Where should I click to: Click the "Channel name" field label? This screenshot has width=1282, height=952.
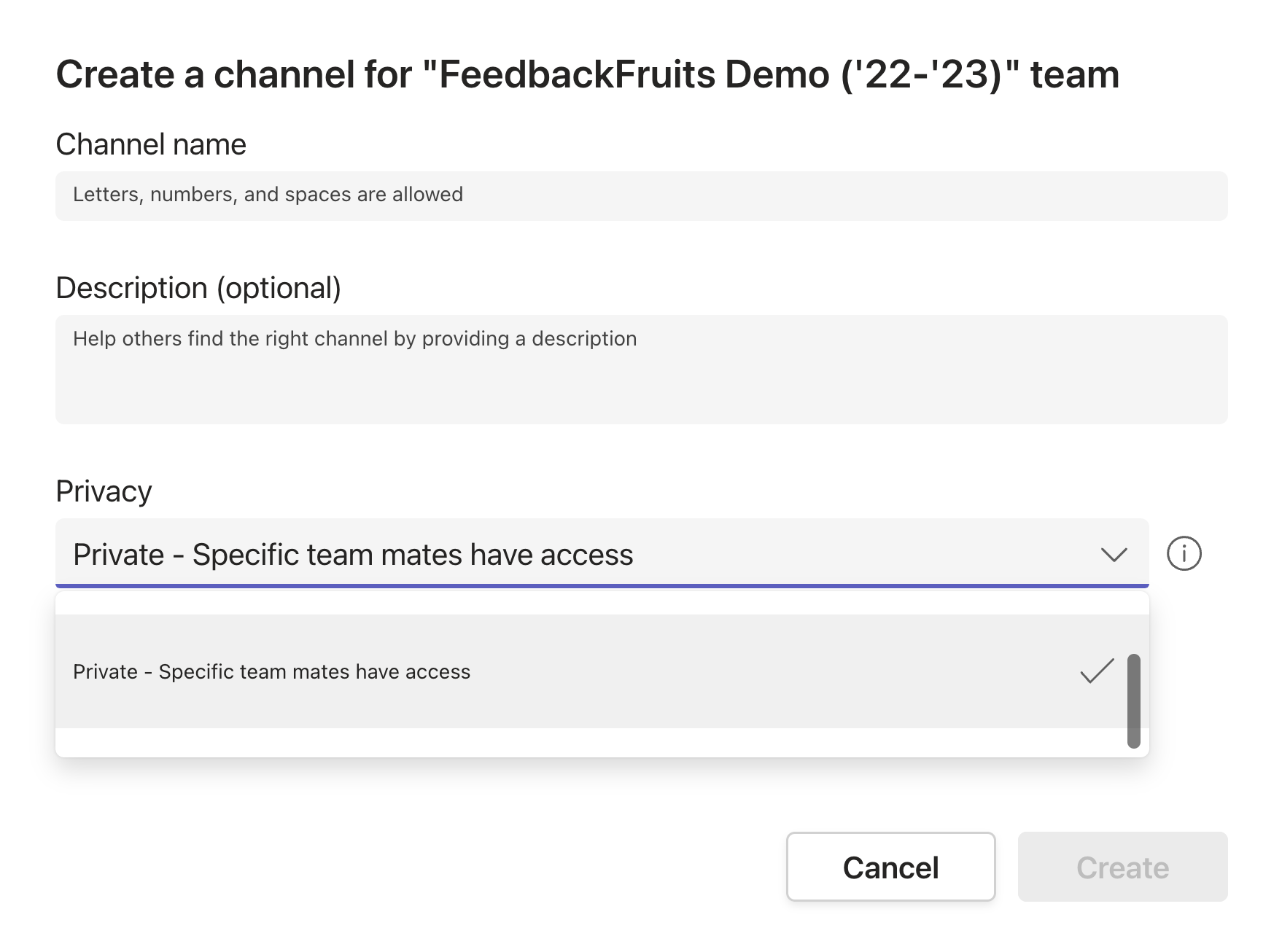[x=151, y=144]
